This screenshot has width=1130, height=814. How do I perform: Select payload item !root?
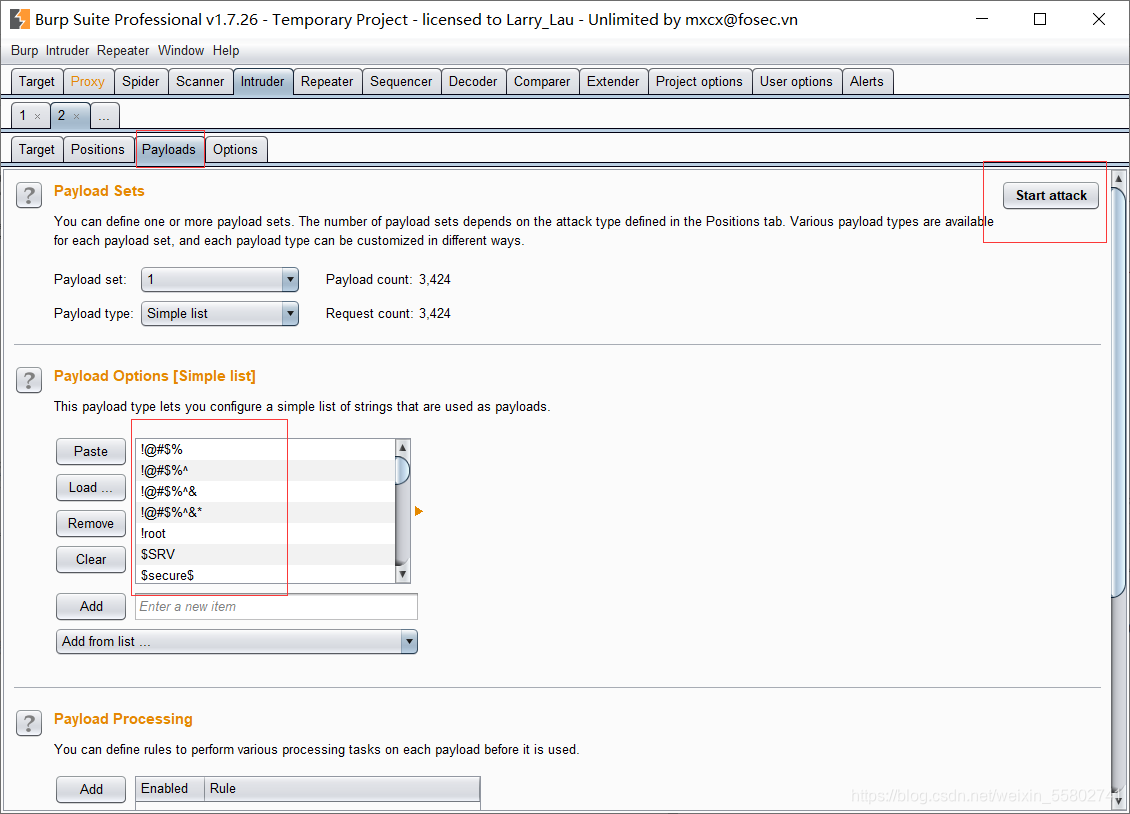tap(265, 533)
